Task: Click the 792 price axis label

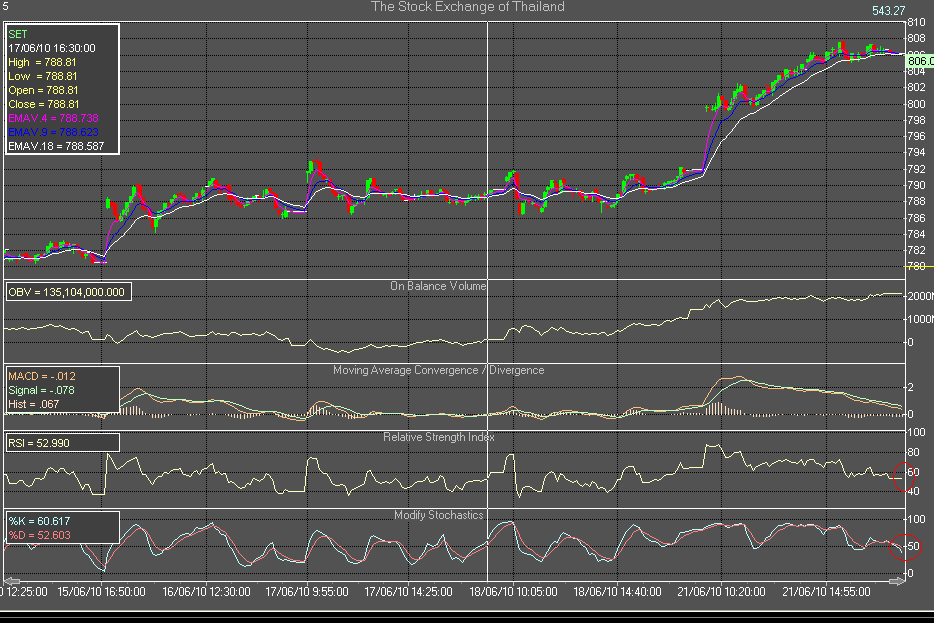Action: (916, 169)
